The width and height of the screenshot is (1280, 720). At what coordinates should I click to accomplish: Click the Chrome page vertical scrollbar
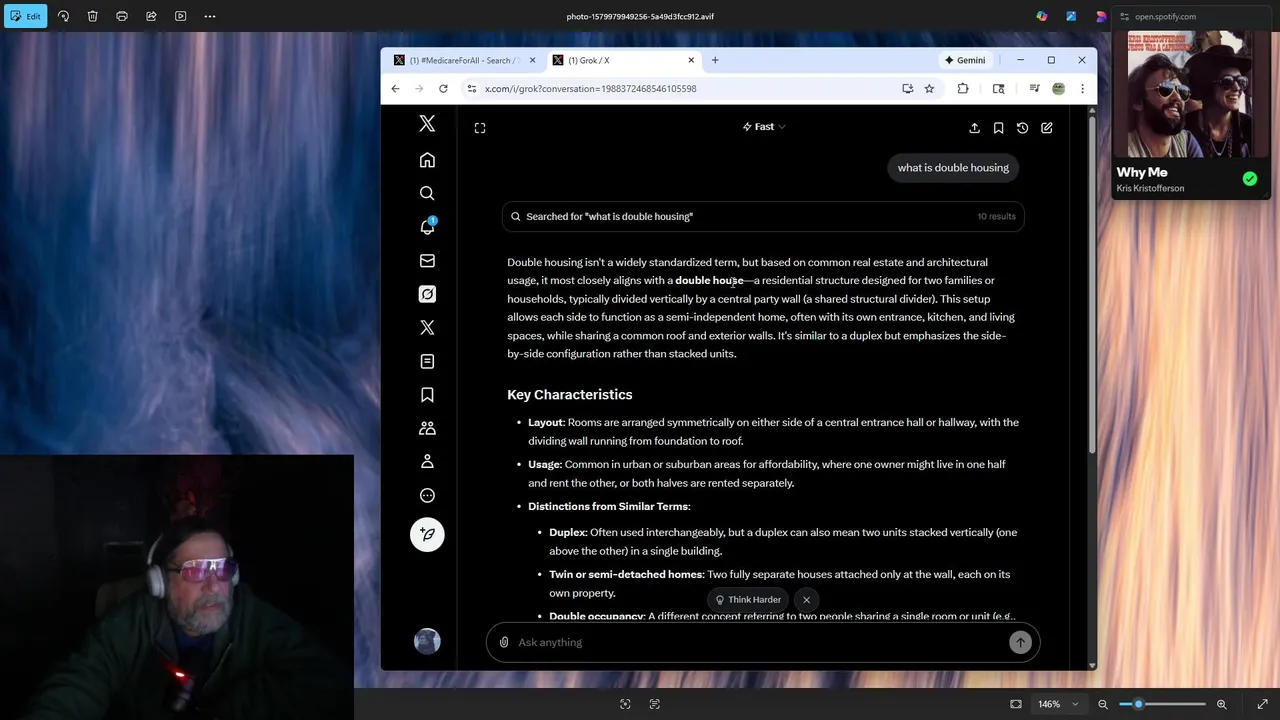[1092, 285]
